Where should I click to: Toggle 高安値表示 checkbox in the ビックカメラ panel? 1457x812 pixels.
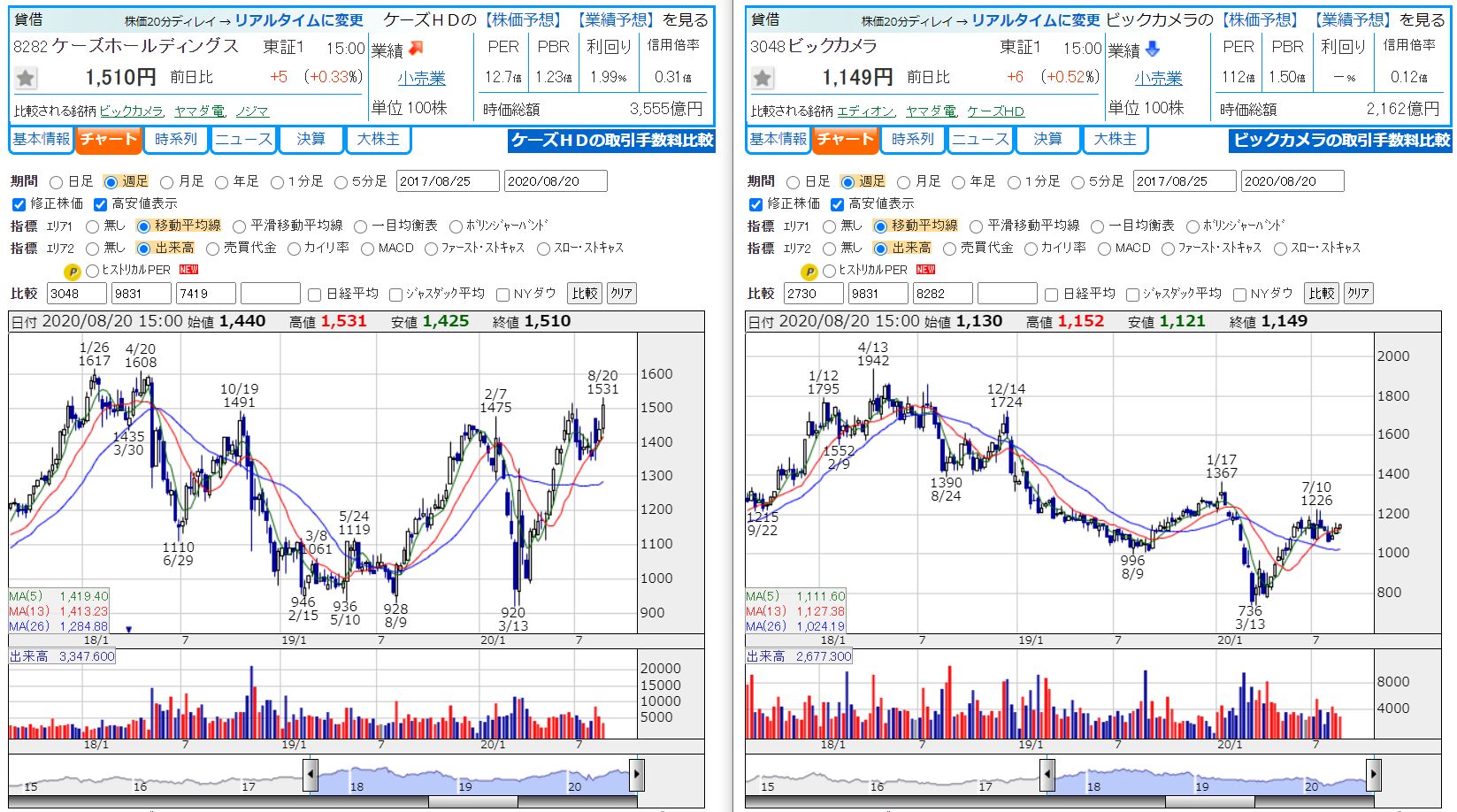(x=837, y=204)
